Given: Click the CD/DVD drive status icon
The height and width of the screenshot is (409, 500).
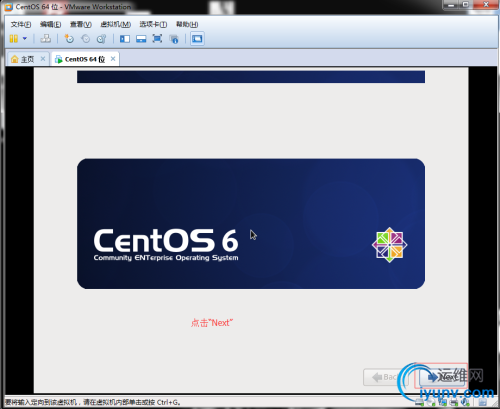Looking at the screenshot, I should tap(431, 402).
